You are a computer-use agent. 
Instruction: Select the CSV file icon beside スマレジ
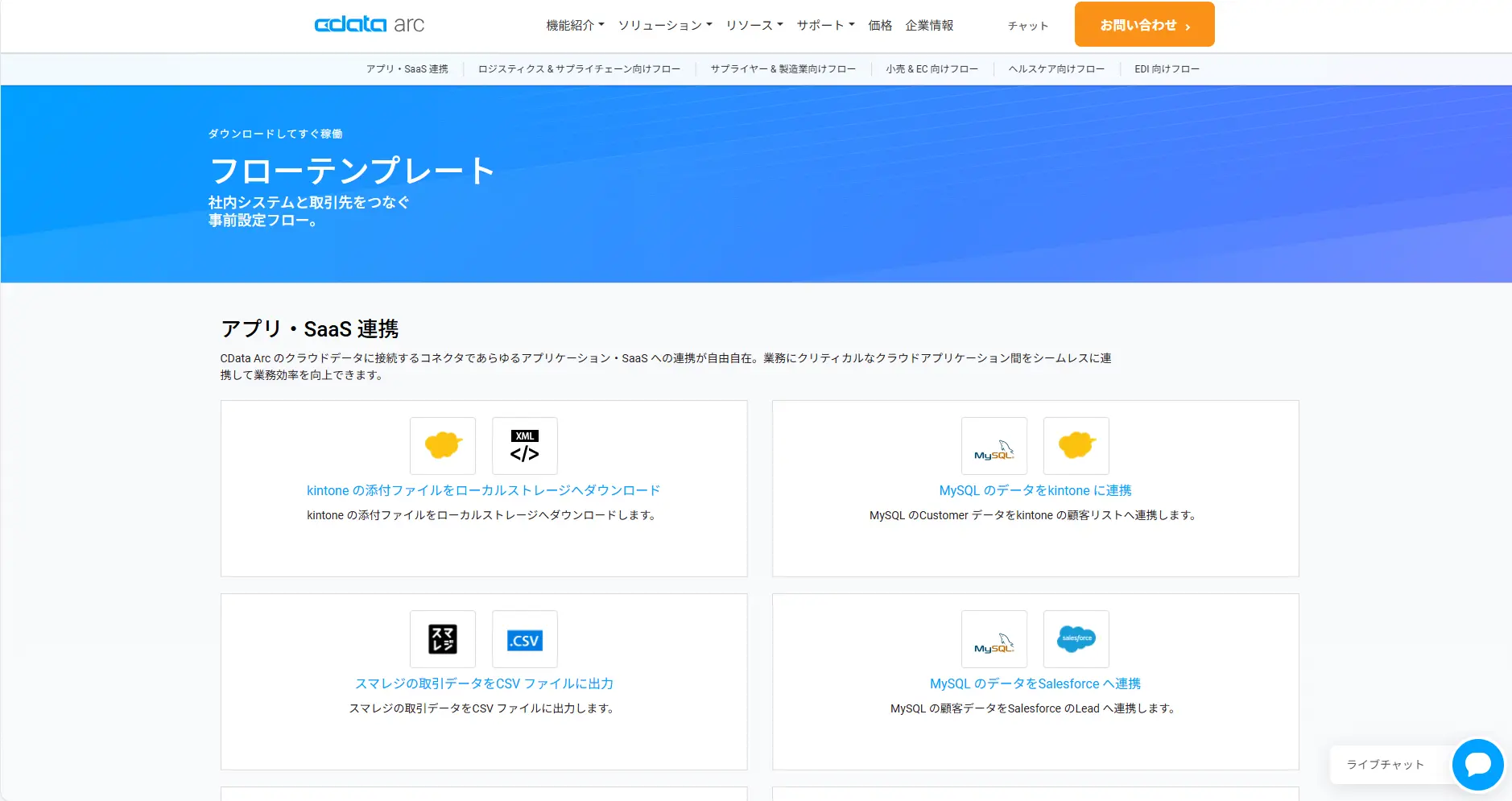click(524, 639)
